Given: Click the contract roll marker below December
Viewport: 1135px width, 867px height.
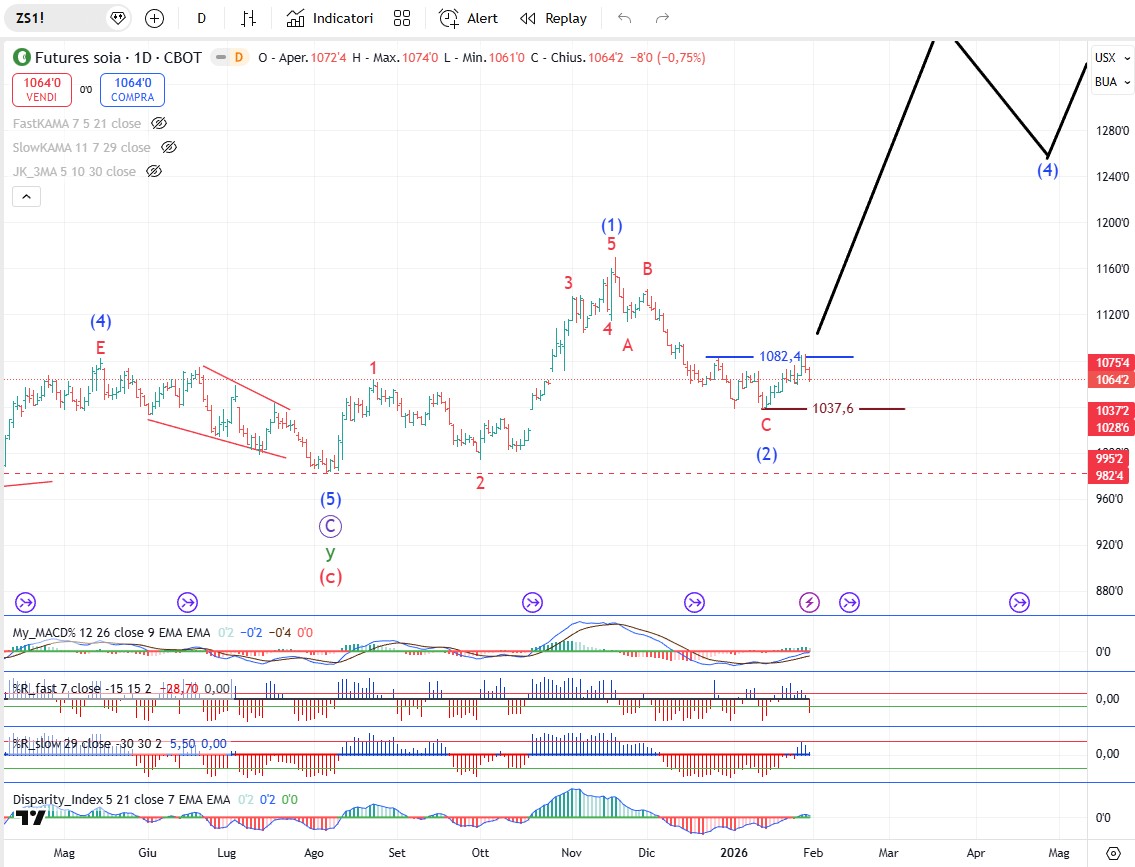Looking at the screenshot, I should [695, 602].
